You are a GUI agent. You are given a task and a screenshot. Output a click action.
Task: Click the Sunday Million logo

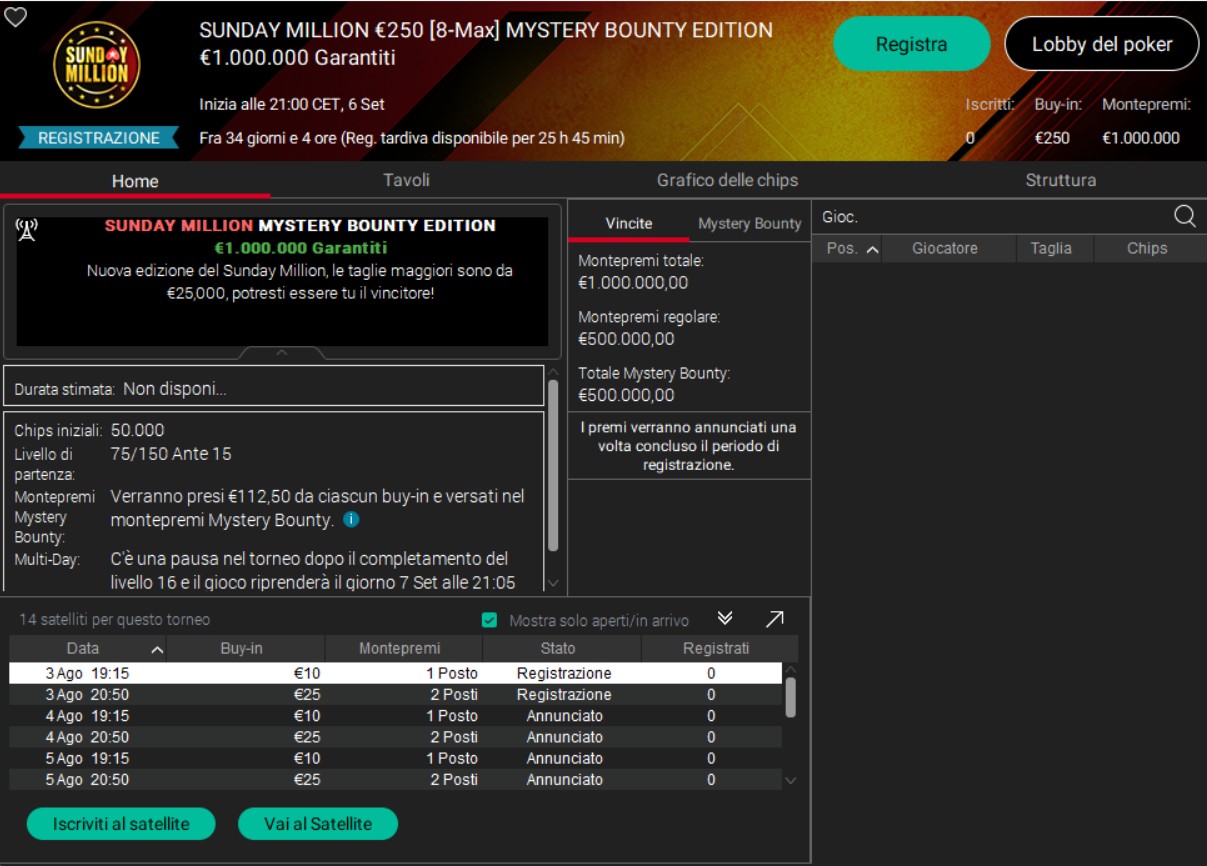96,64
